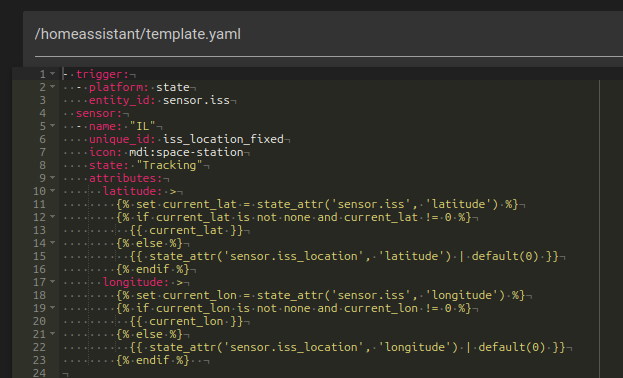The width and height of the screenshot is (623, 378).
Task: Click the 'longitude:' key on line 17
Action: tap(136, 282)
